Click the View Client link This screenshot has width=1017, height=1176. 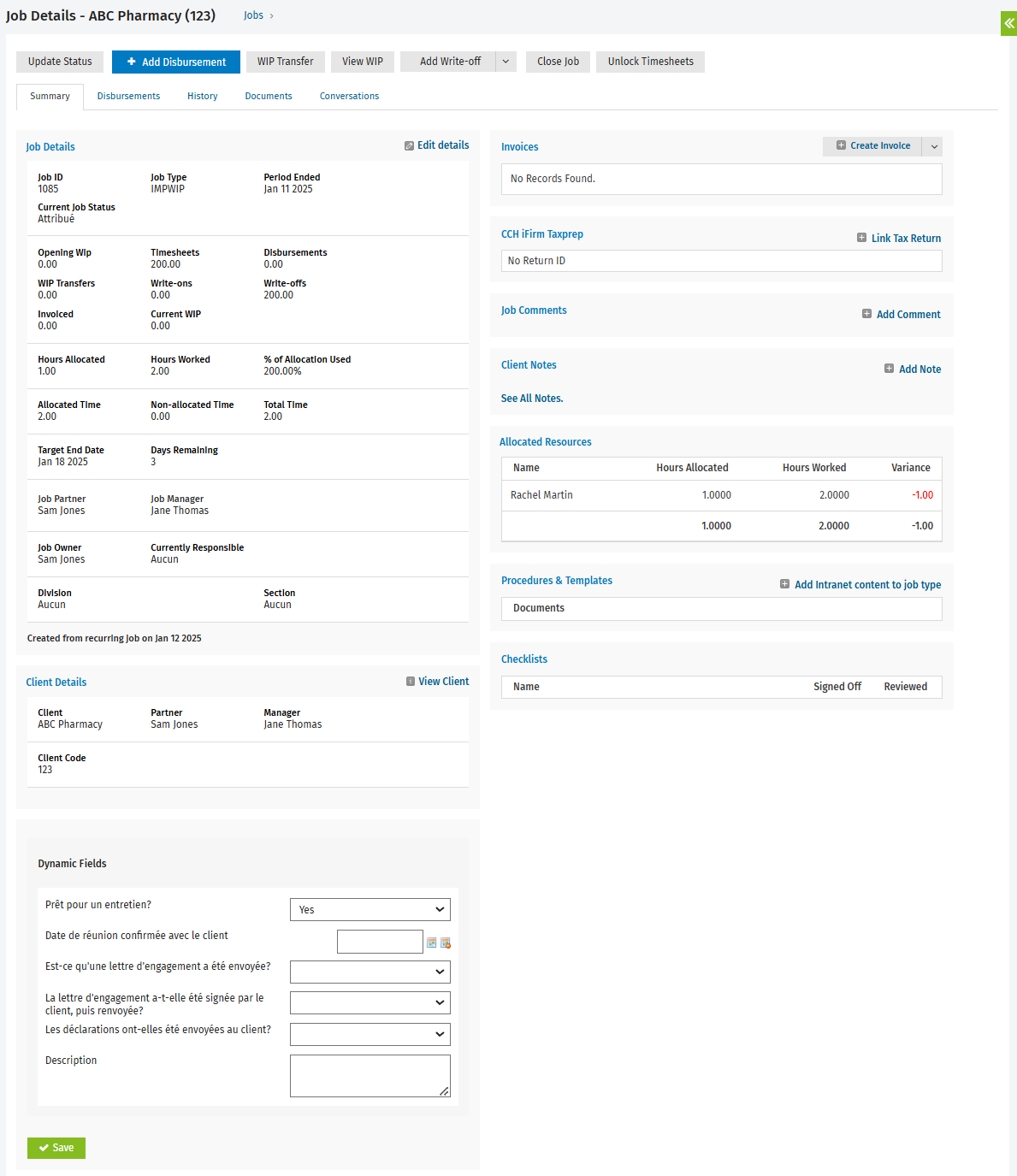(443, 682)
